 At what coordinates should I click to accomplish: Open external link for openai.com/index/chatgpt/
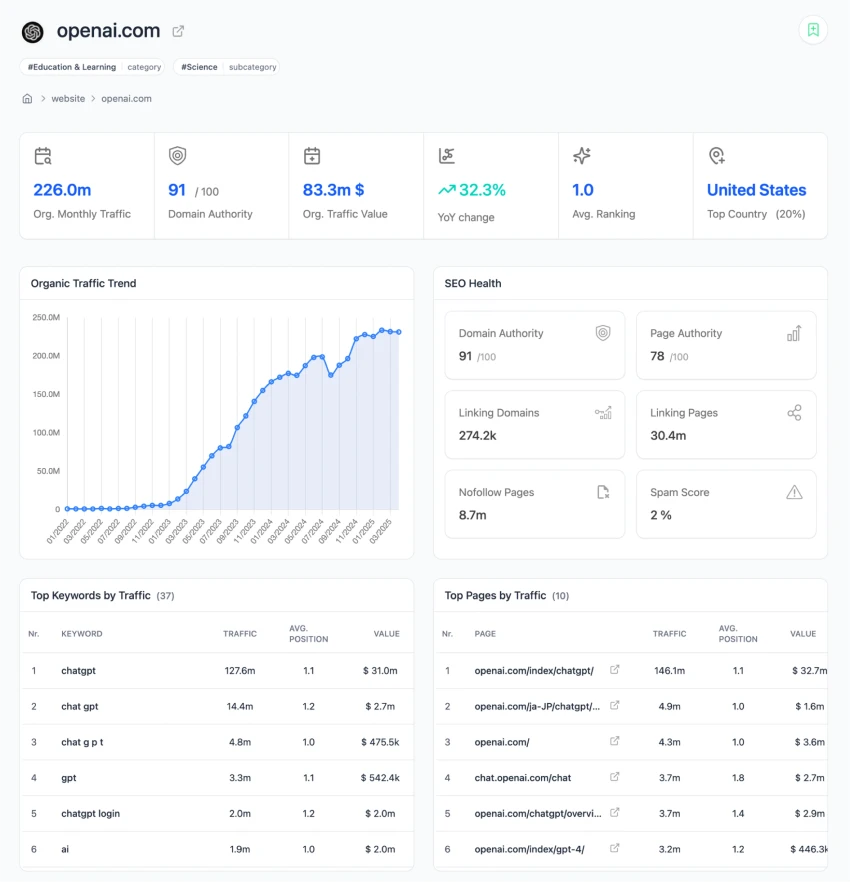[x=614, y=669]
